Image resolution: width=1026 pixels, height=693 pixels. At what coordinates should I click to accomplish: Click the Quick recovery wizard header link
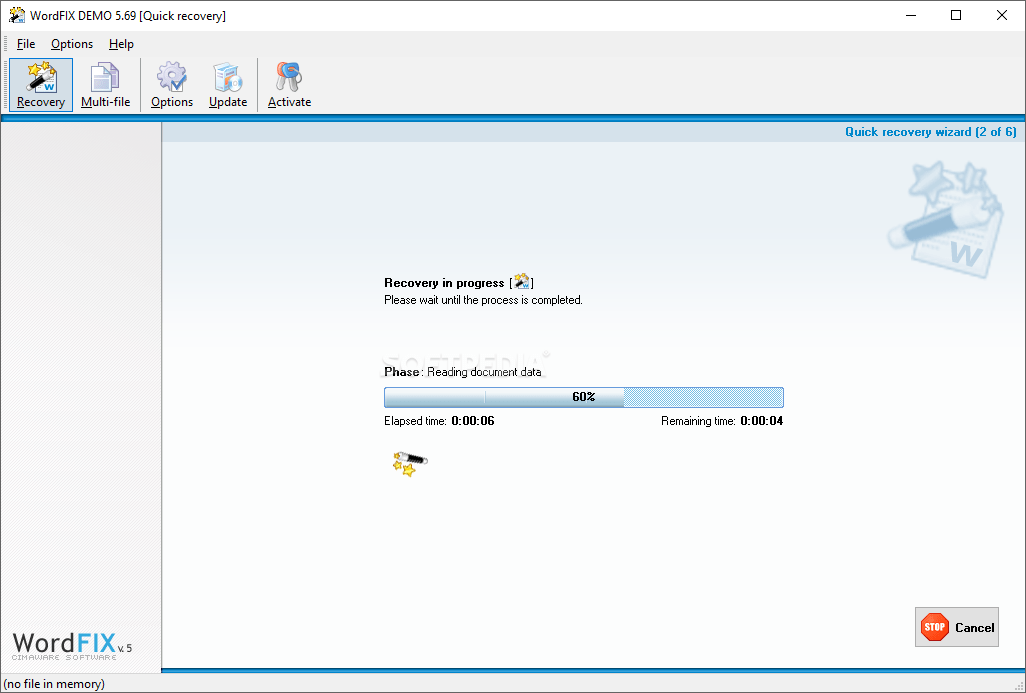coord(930,131)
